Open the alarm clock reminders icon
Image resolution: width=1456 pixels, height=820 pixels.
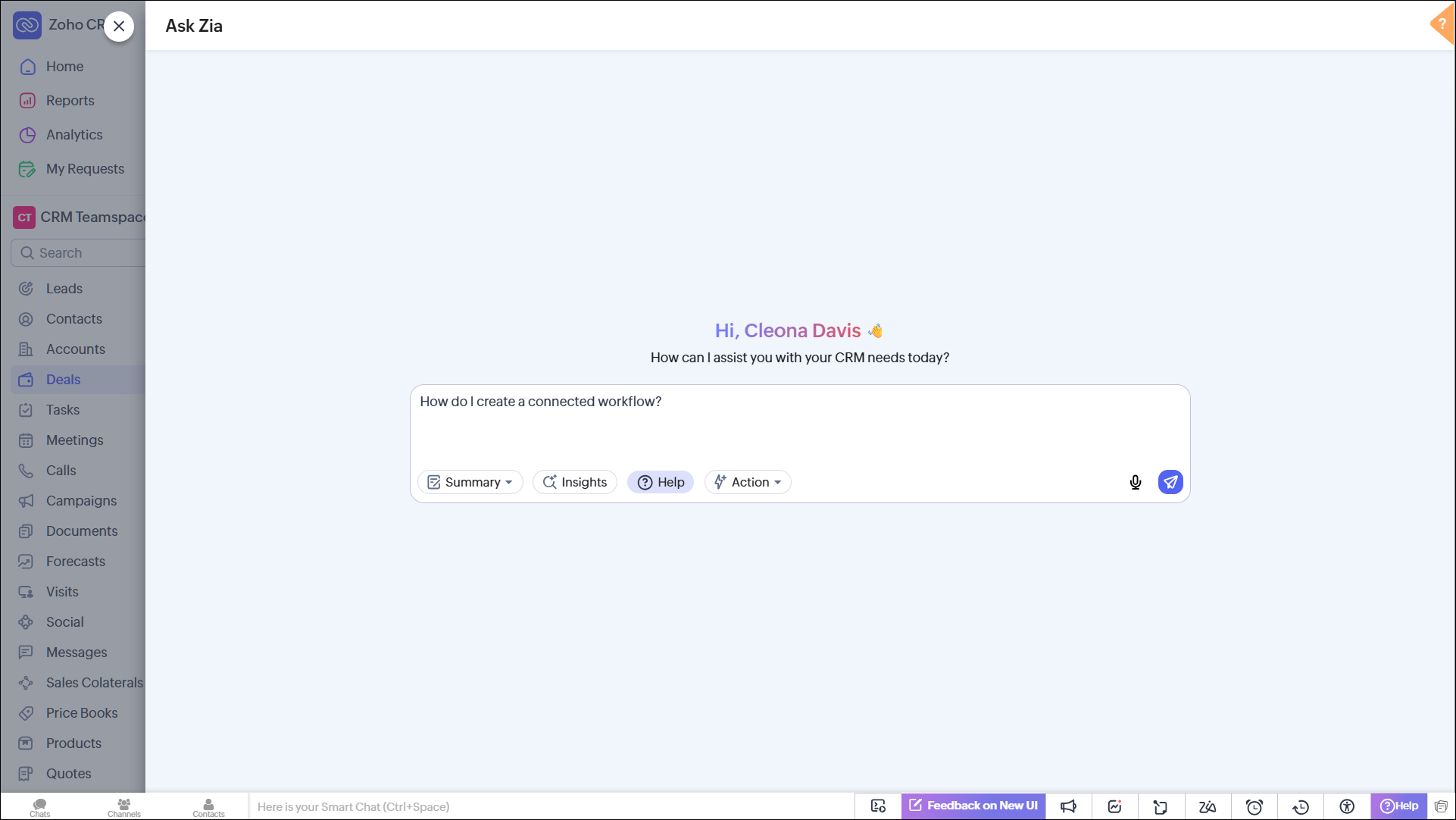pyautogui.click(x=1254, y=806)
